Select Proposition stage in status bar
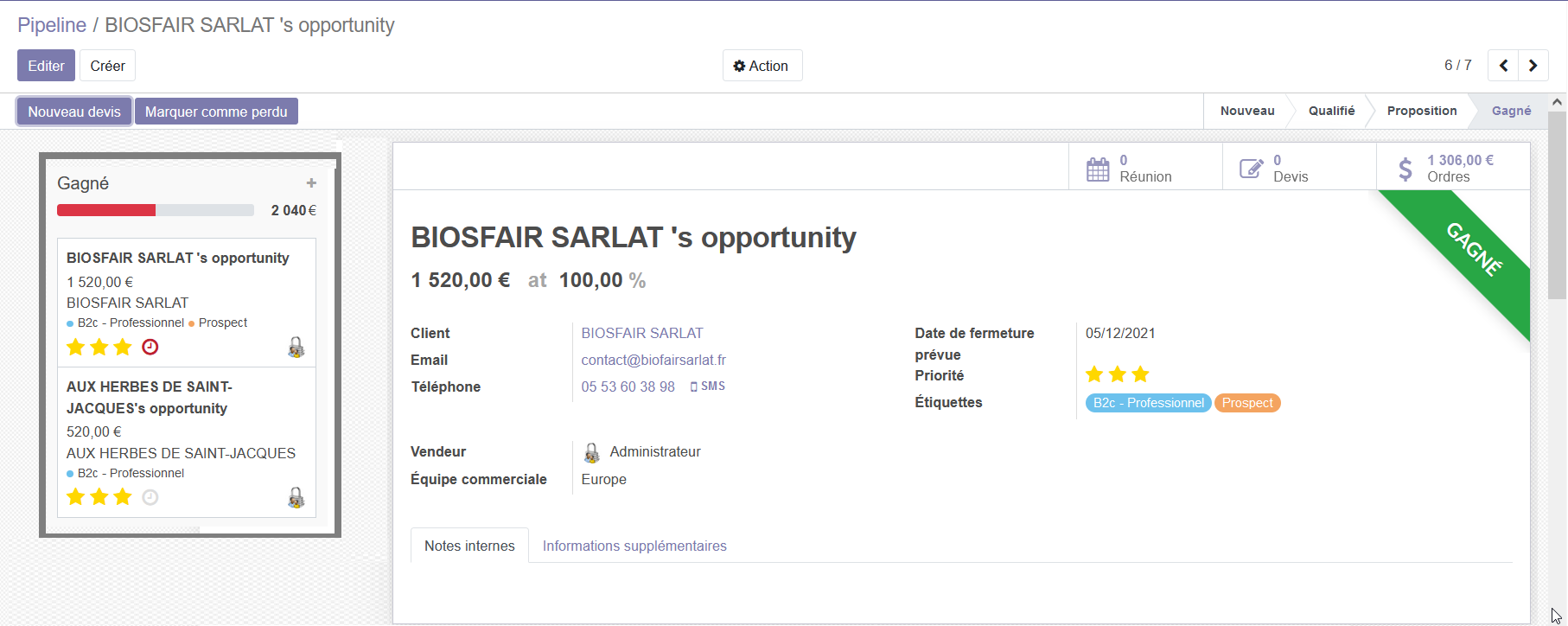 pyautogui.click(x=1422, y=111)
